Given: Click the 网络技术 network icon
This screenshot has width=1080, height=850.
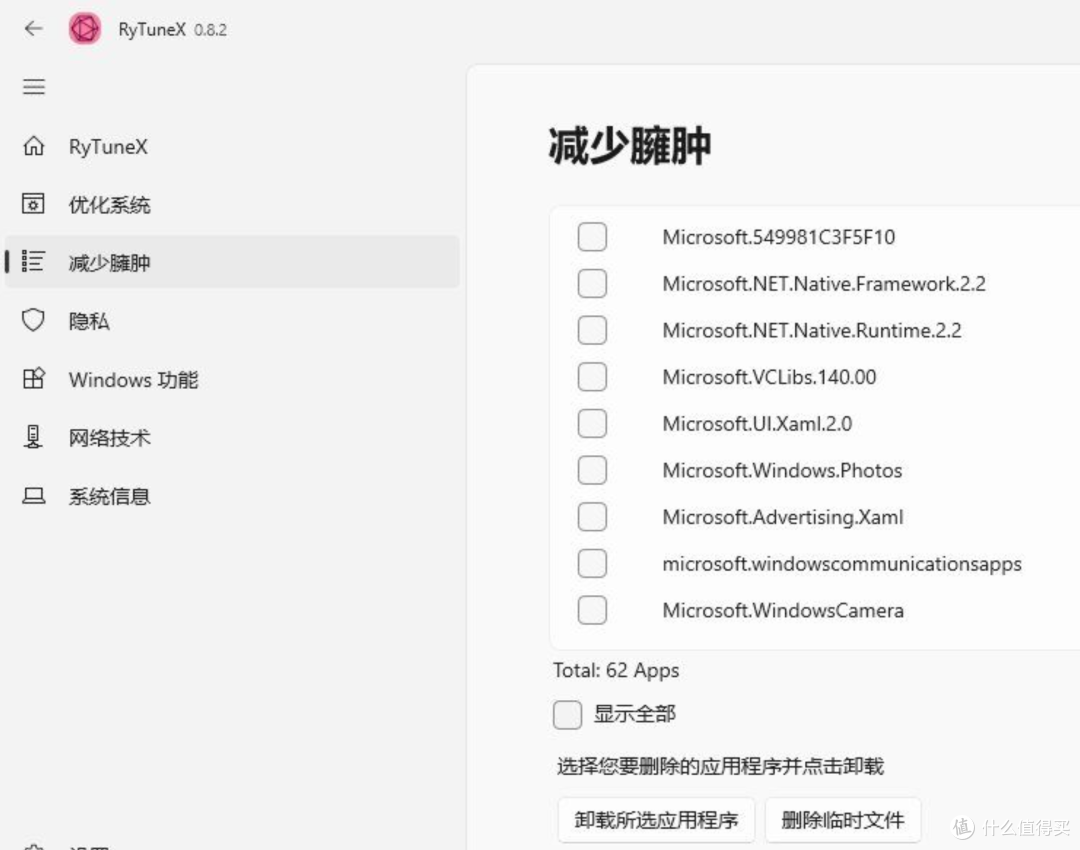Looking at the screenshot, I should point(33,437).
